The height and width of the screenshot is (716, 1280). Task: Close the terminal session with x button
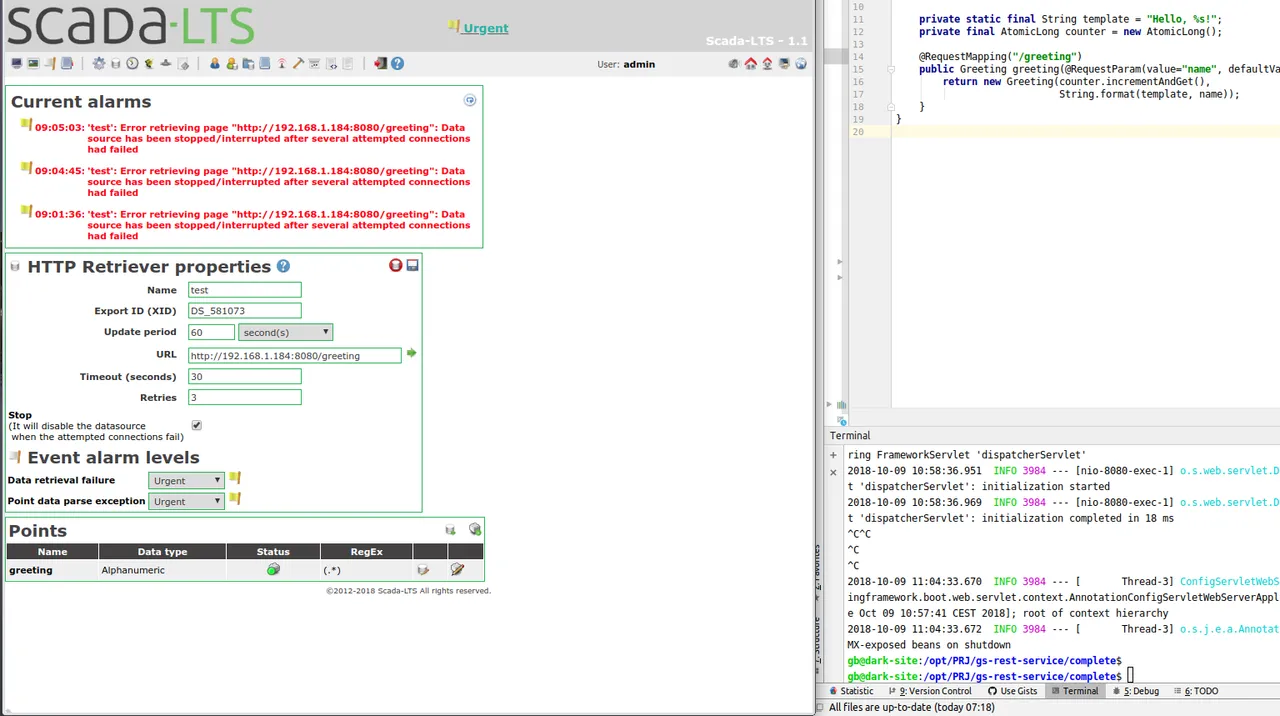[x=833, y=472]
